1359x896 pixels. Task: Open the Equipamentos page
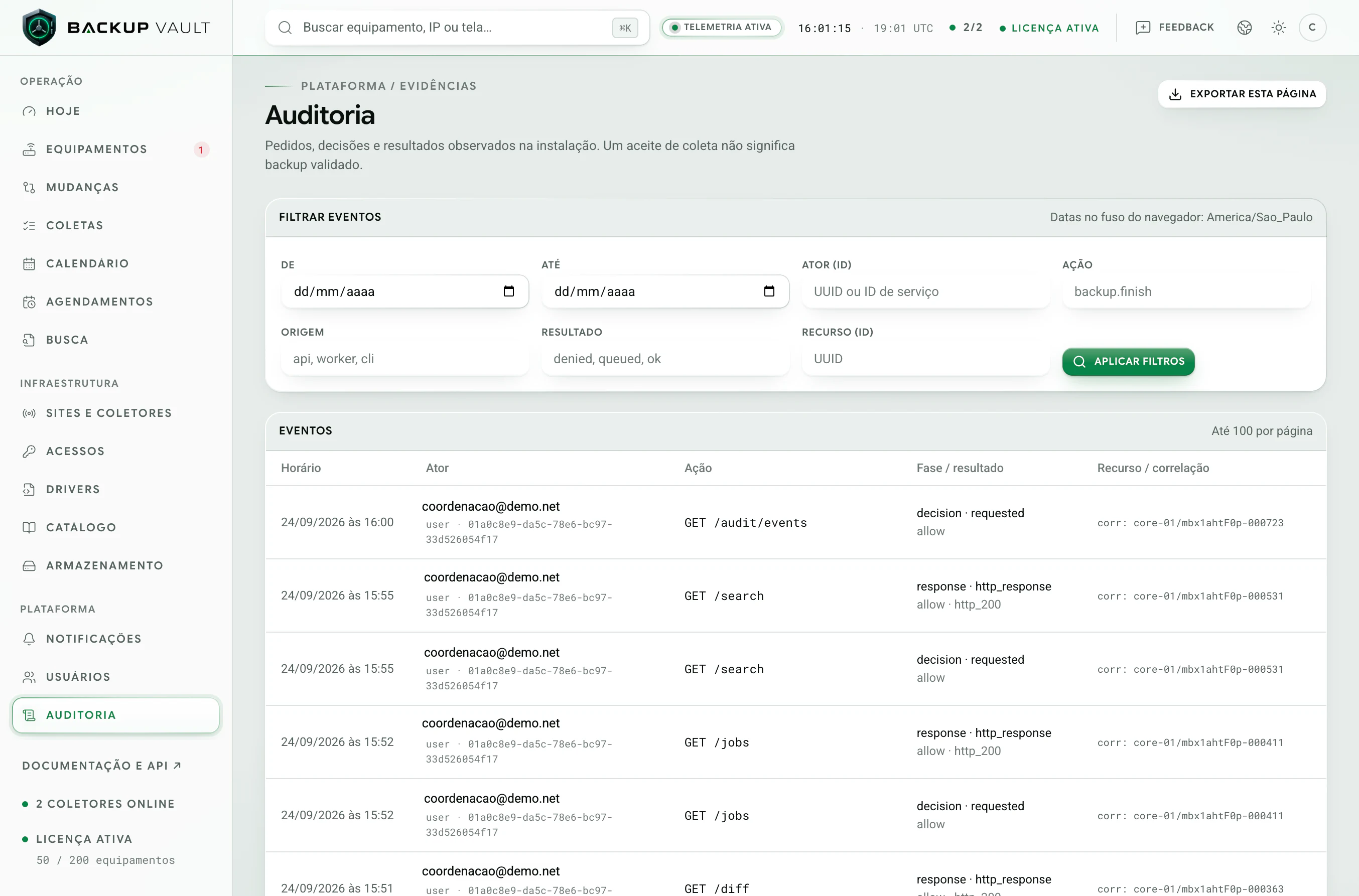116,149
